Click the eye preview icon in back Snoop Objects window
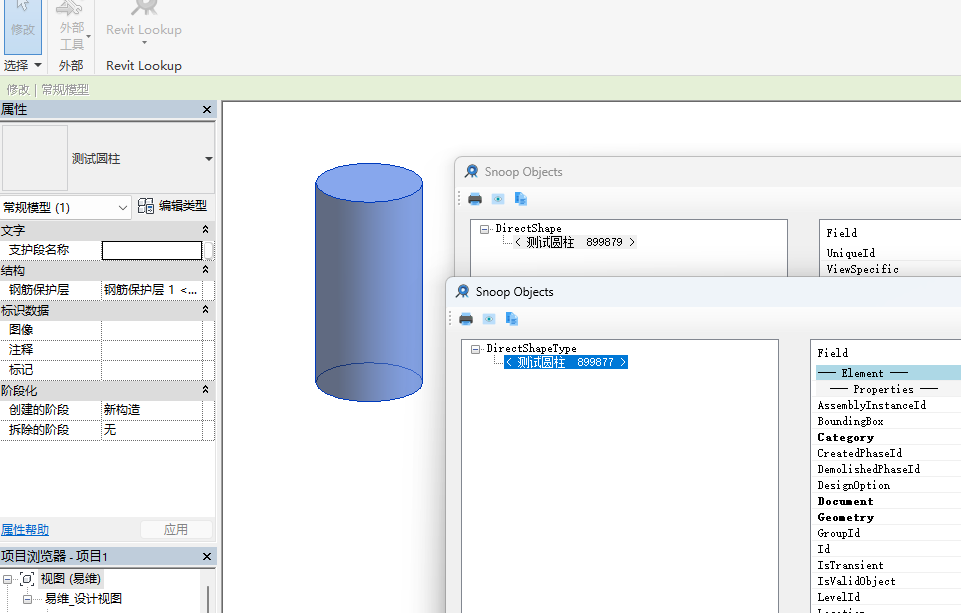Screen dimensions: 961x613 click(498, 199)
